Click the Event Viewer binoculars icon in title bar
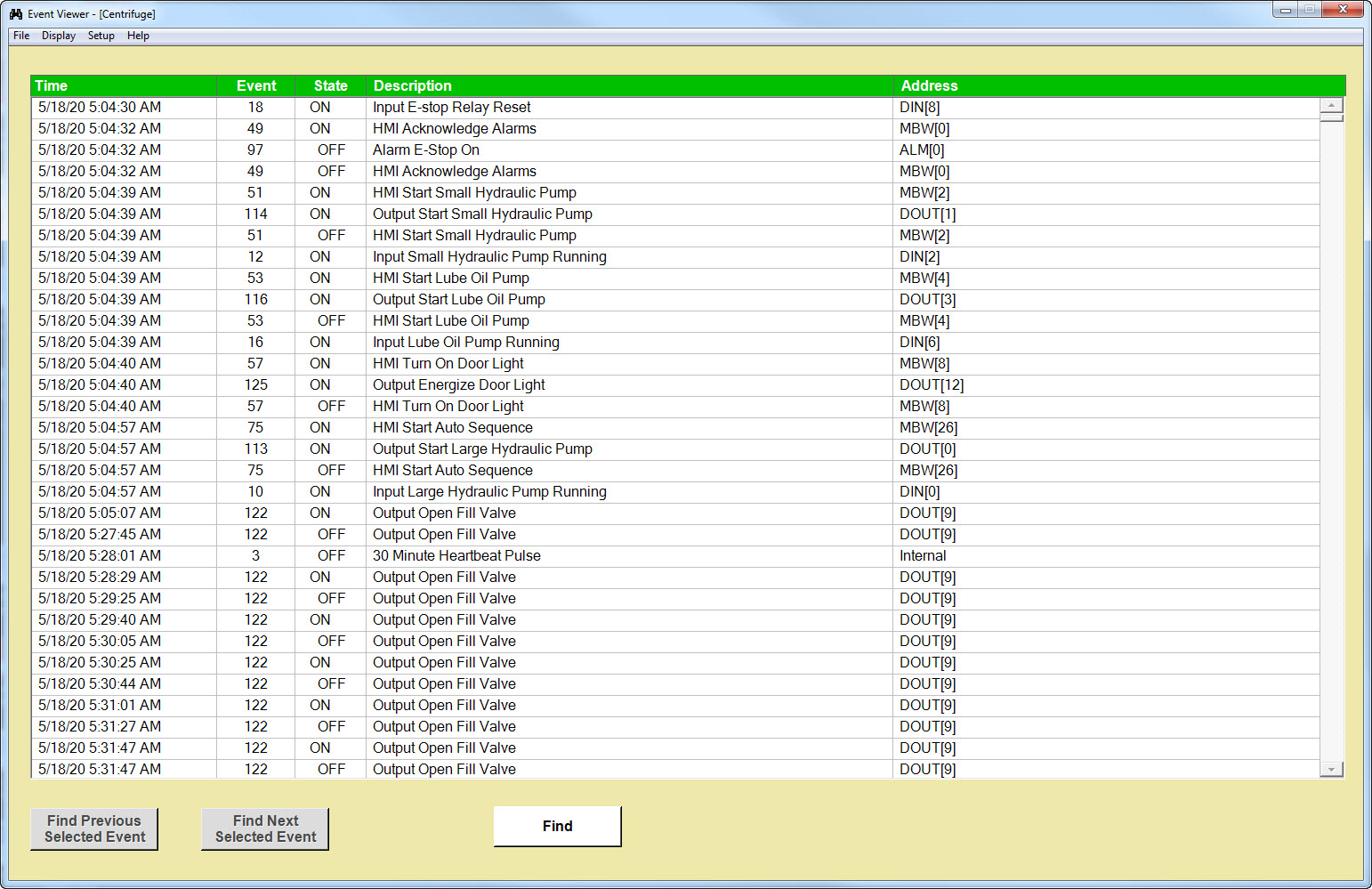Image resolution: width=1372 pixels, height=889 pixels. point(14,13)
